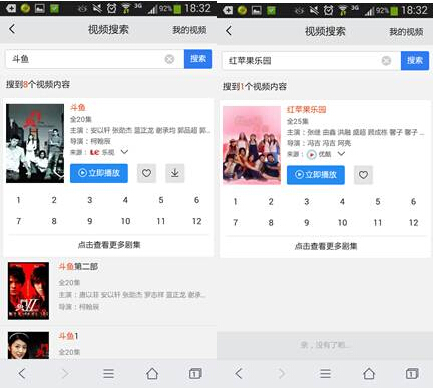Select episode 12 of 斗鱼
Viewport: 433px width, 388px height.
click(x=196, y=221)
